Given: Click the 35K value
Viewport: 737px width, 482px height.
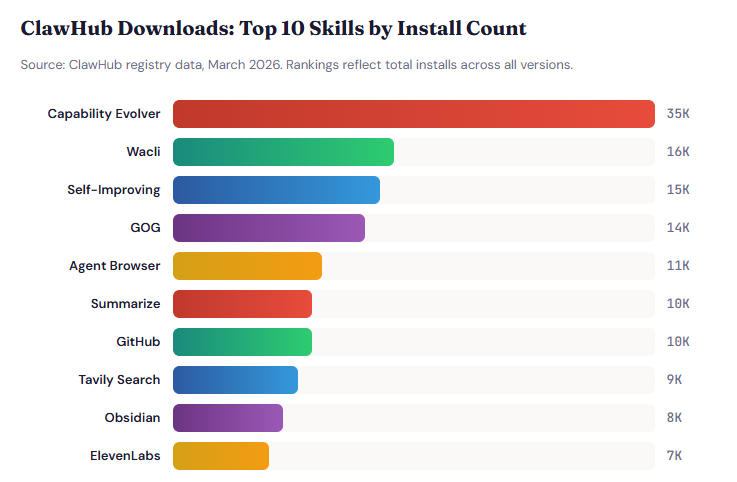Looking at the screenshot, I should (x=678, y=114).
